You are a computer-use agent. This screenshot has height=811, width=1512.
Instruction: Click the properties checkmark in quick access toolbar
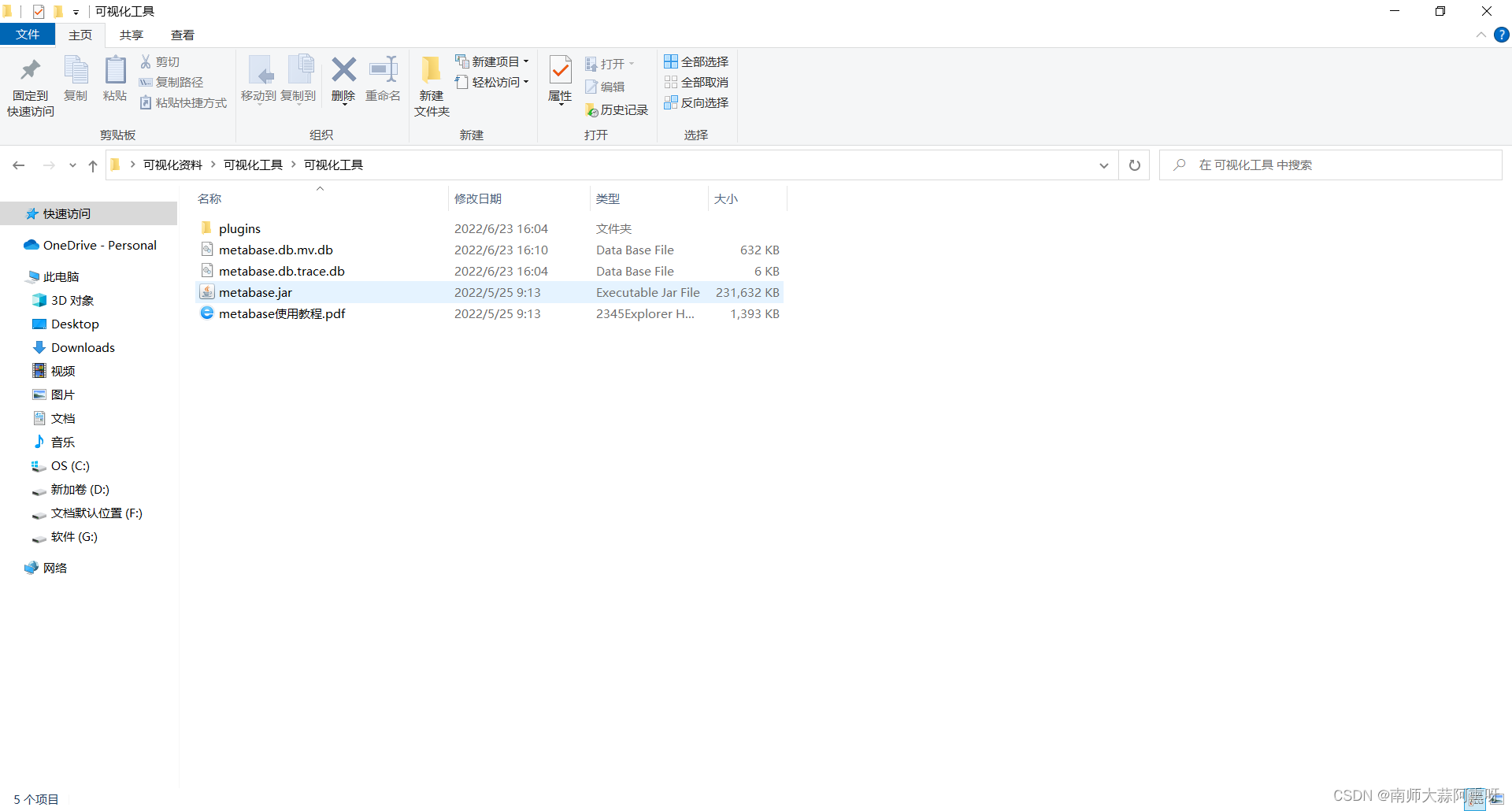39,11
